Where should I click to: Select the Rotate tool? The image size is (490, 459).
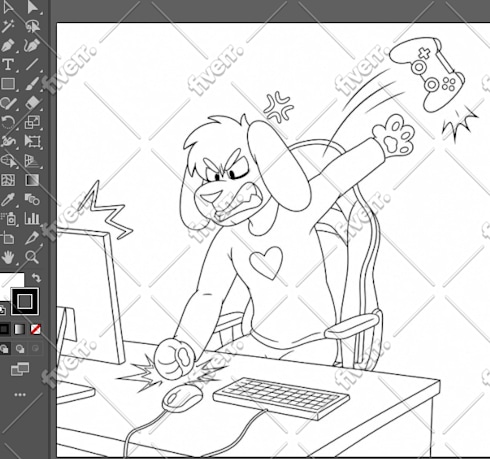click(8, 122)
